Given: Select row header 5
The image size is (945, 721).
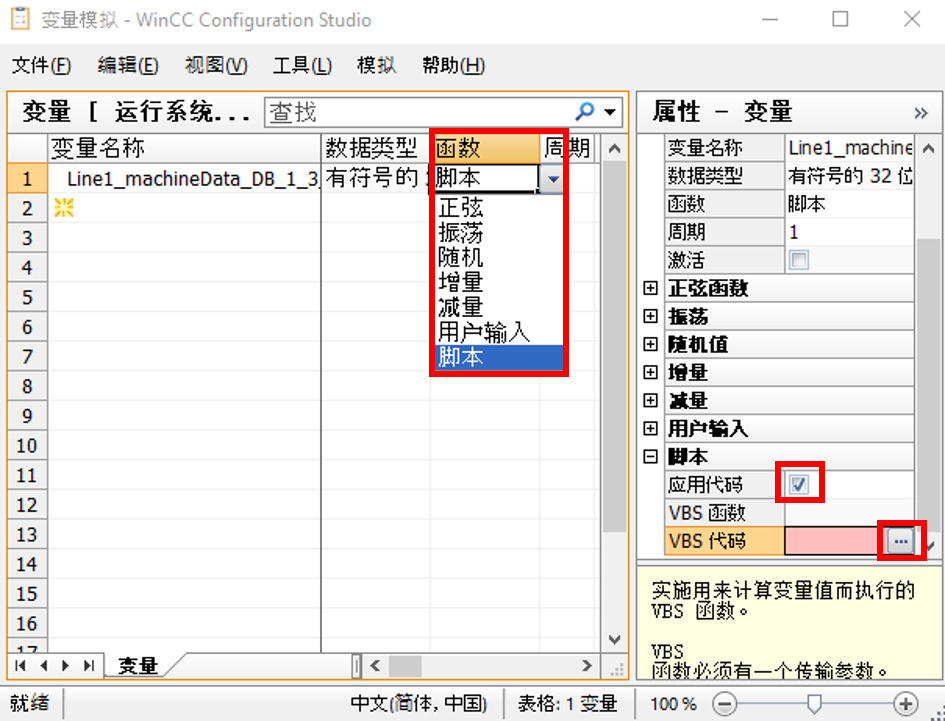Looking at the screenshot, I should click(27, 297).
